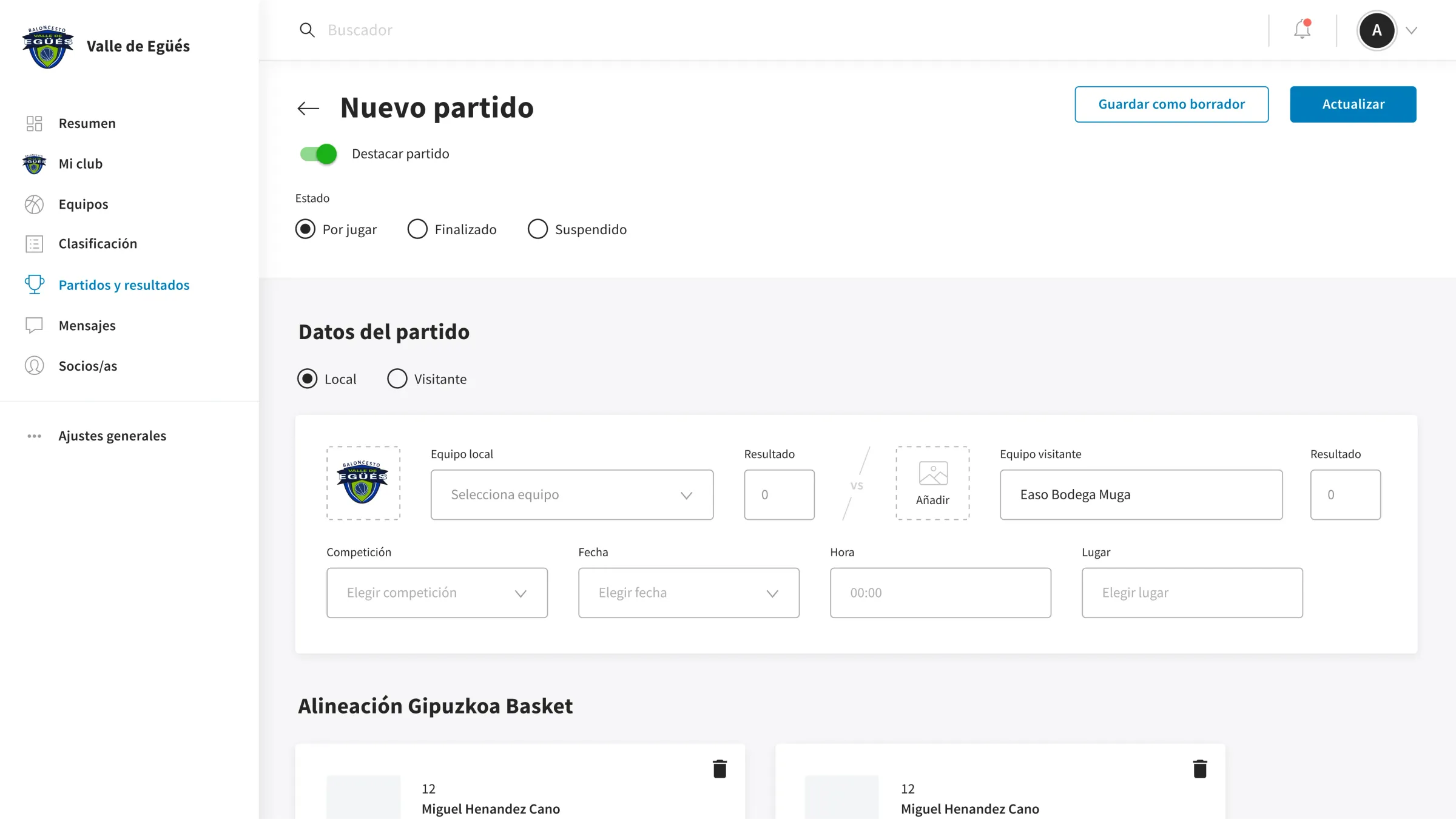Click trash icon on second player card
Viewport: 1456px width, 819px height.
(x=1199, y=769)
